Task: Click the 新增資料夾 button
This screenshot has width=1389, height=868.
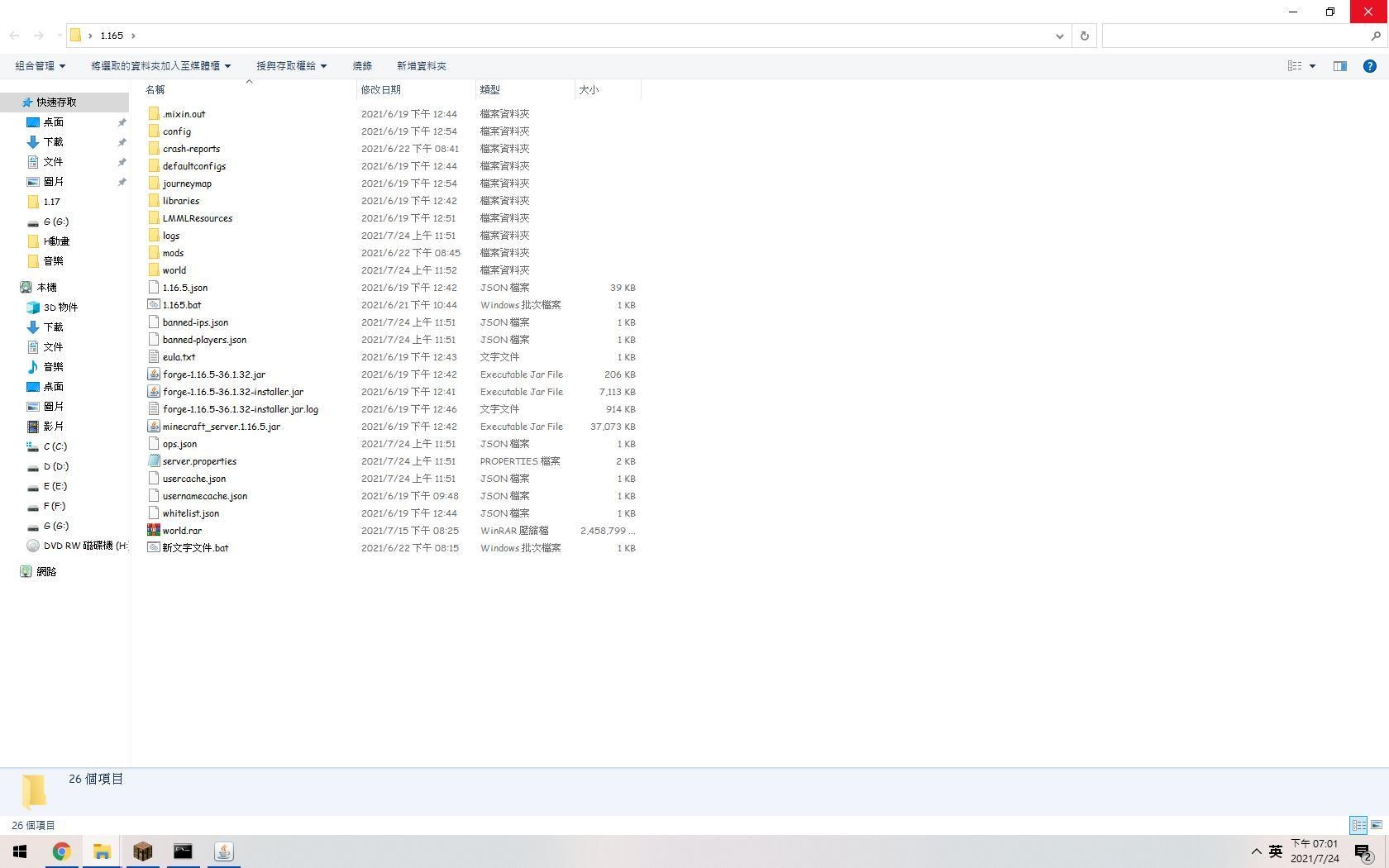Action: click(x=421, y=66)
